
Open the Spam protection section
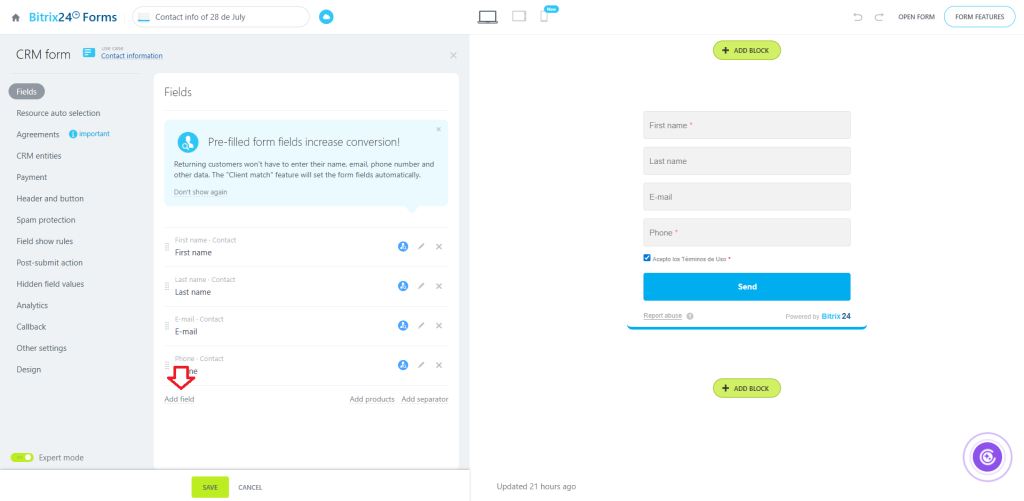point(46,220)
